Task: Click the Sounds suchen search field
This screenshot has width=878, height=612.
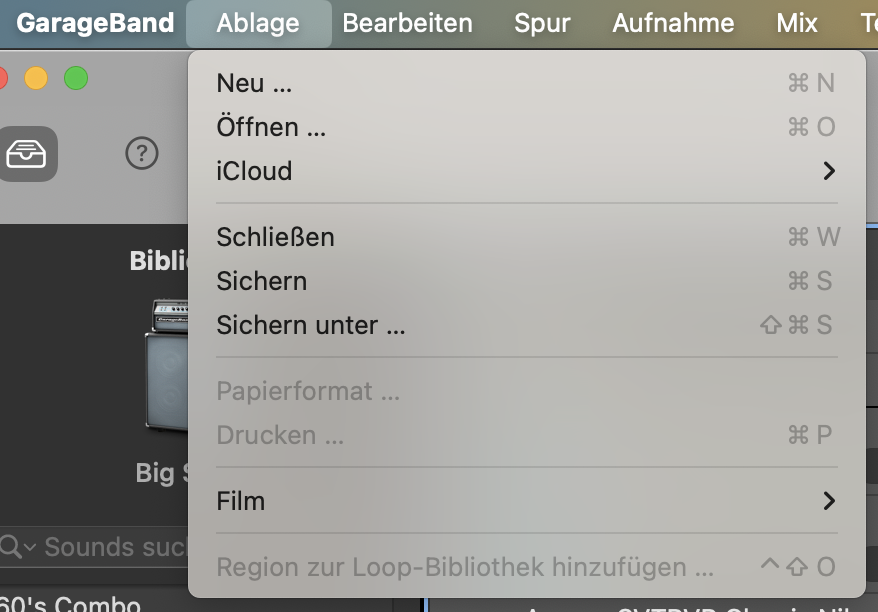Action: coord(94,546)
